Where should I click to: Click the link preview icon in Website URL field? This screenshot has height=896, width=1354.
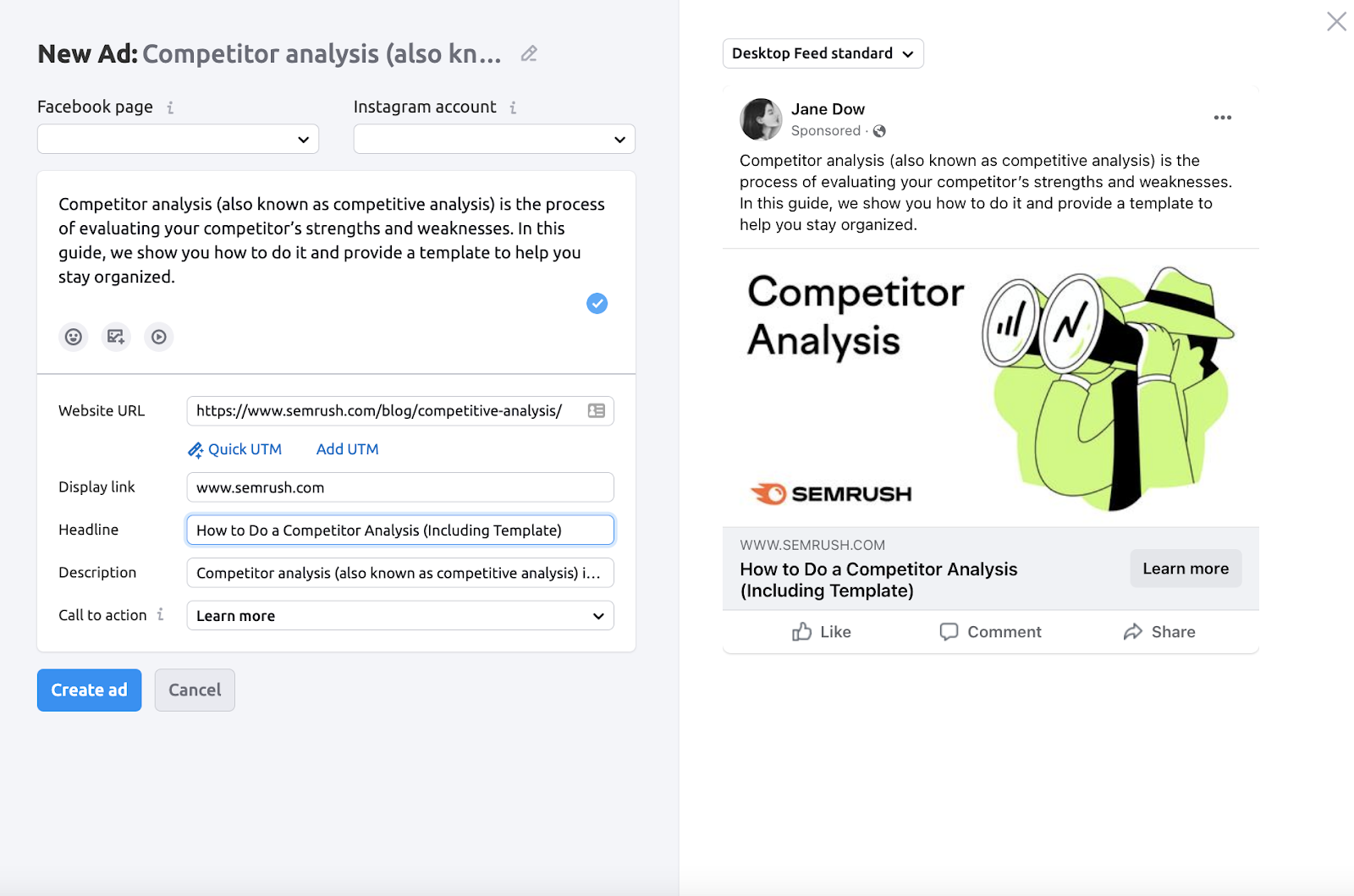click(597, 410)
